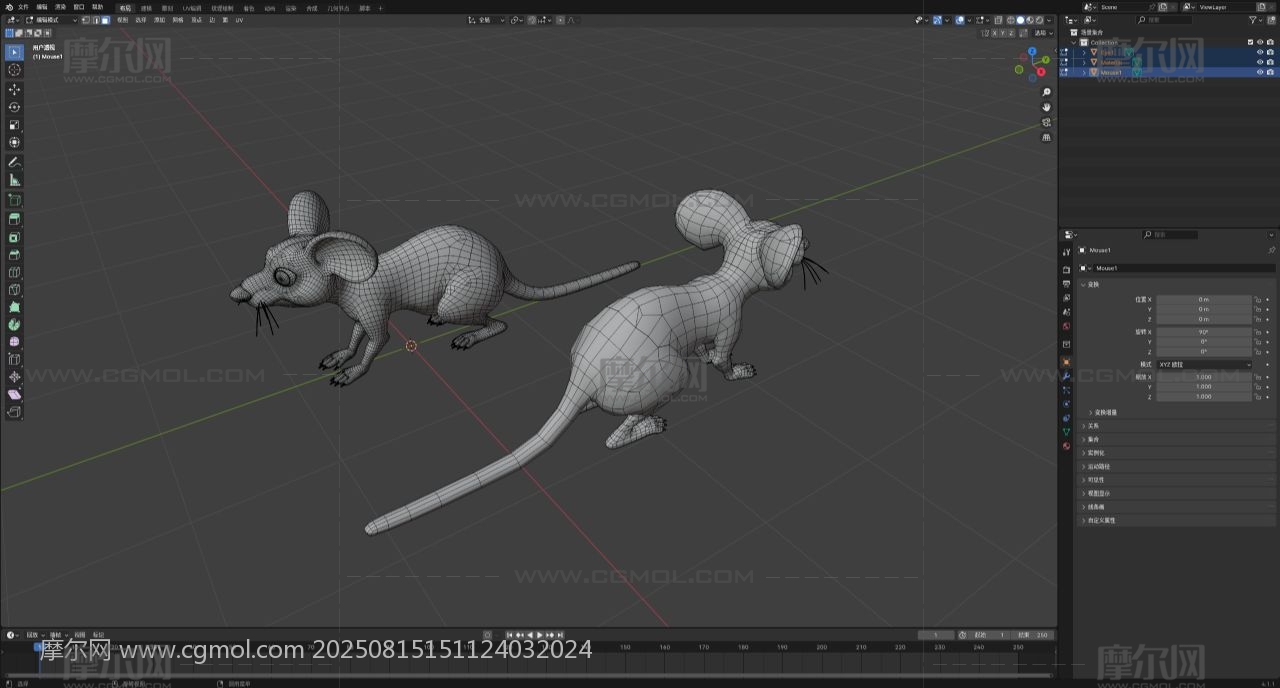
Task: Disable Mouse1 in renders via camera icon
Action: 1271,72
